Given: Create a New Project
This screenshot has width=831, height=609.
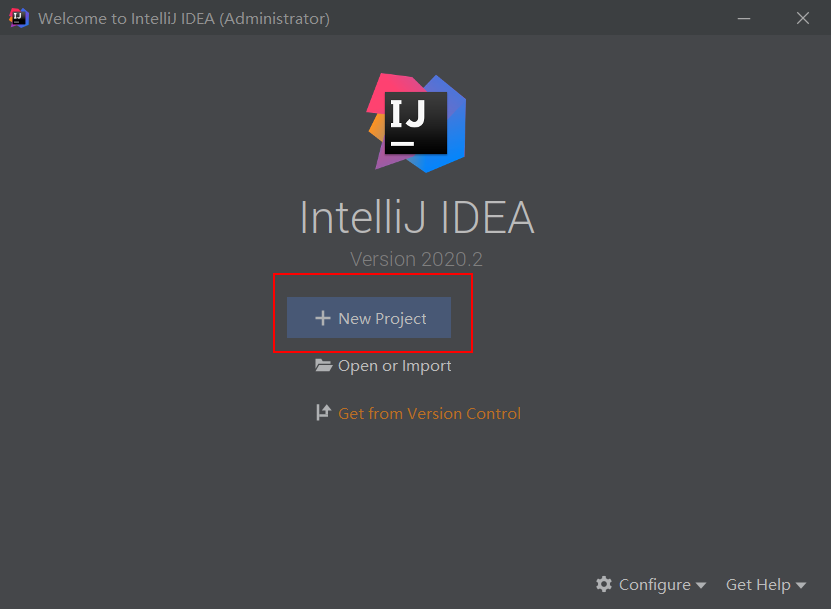Looking at the screenshot, I should click(x=381, y=318).
